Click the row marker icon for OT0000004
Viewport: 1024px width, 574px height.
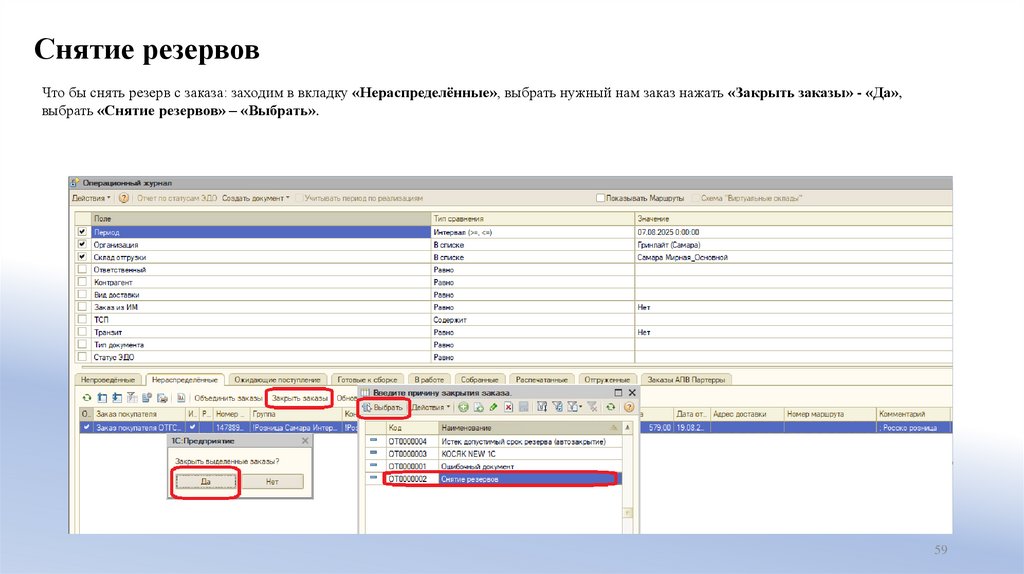coord(374,441)
